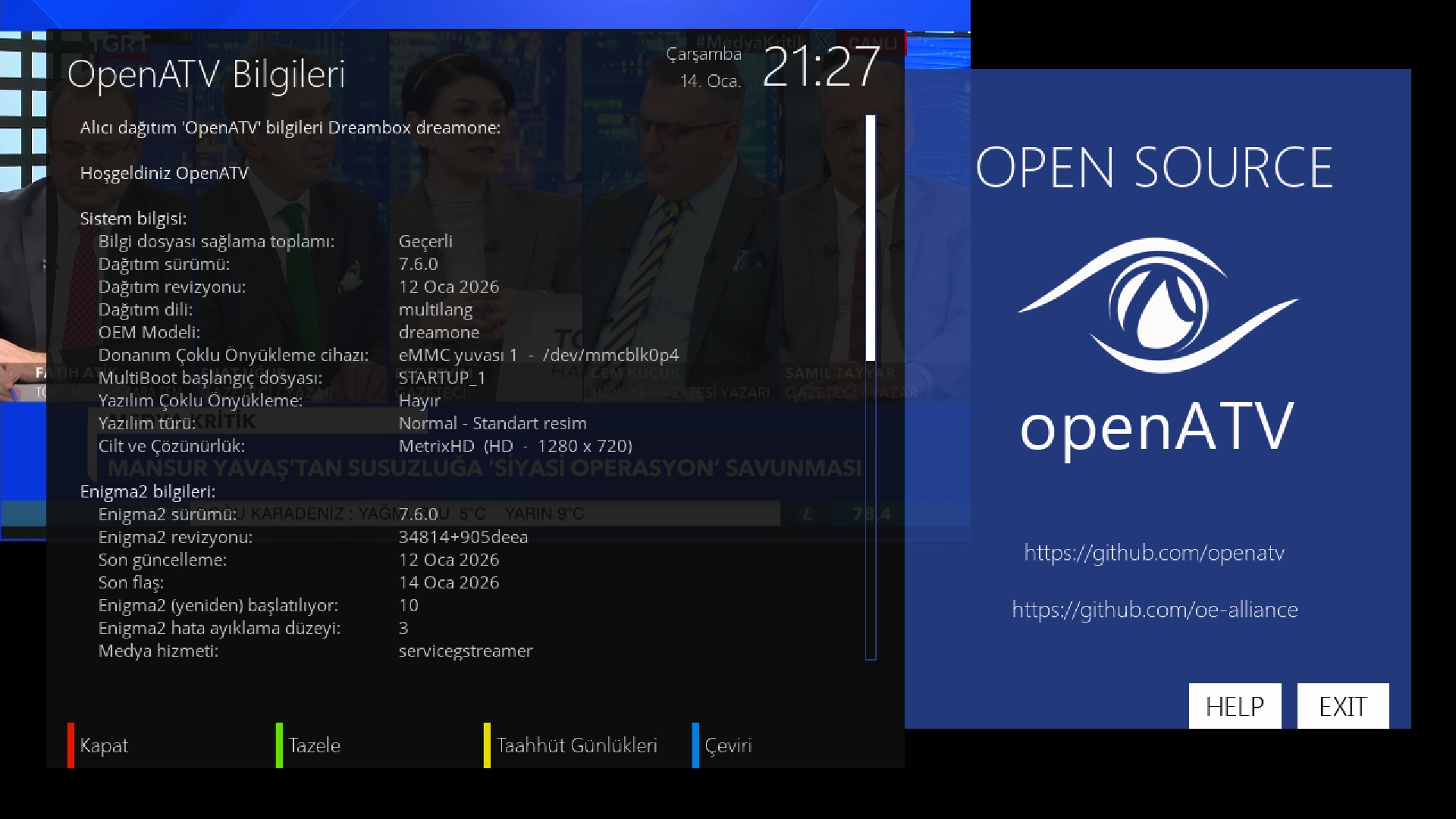
Task: Click the 'Son flaş:' row label
Action: (x=131, y=583)
